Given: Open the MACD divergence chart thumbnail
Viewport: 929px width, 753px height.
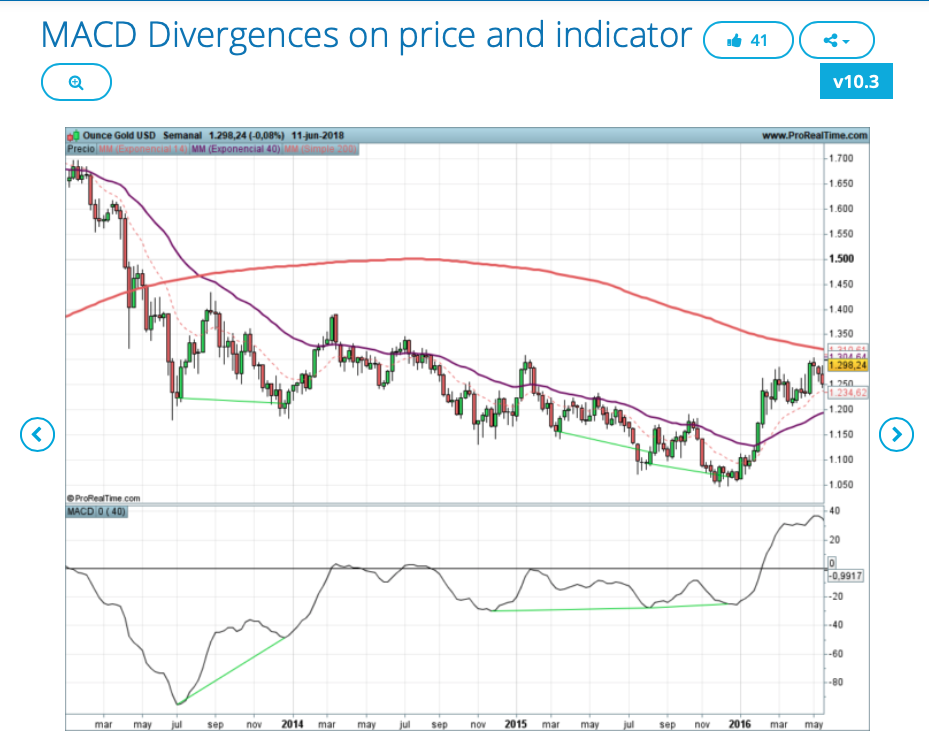Looking at the screenshot, I should tap(467, 428).
